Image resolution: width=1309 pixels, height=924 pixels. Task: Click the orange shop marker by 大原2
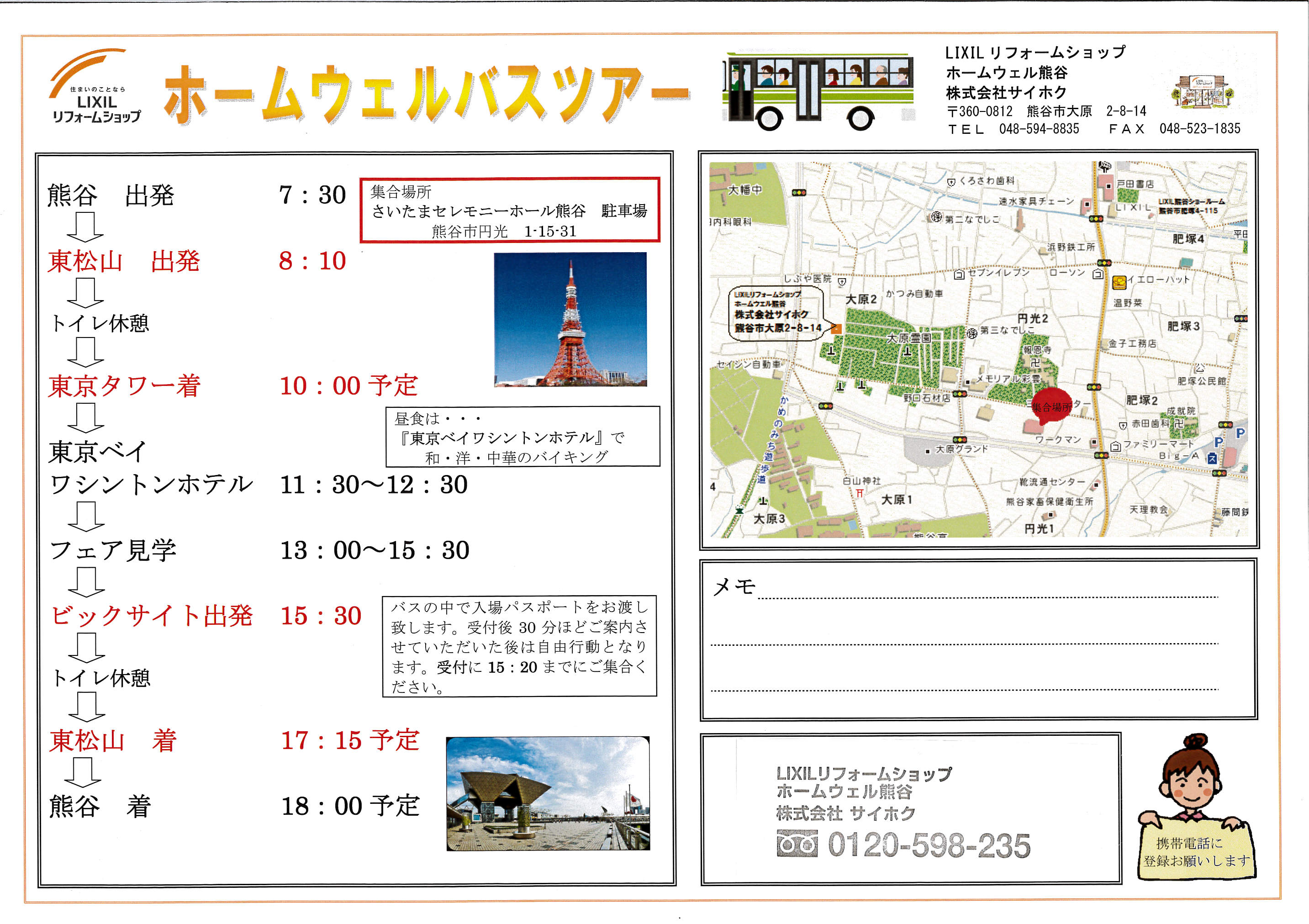tap(836, 328)
